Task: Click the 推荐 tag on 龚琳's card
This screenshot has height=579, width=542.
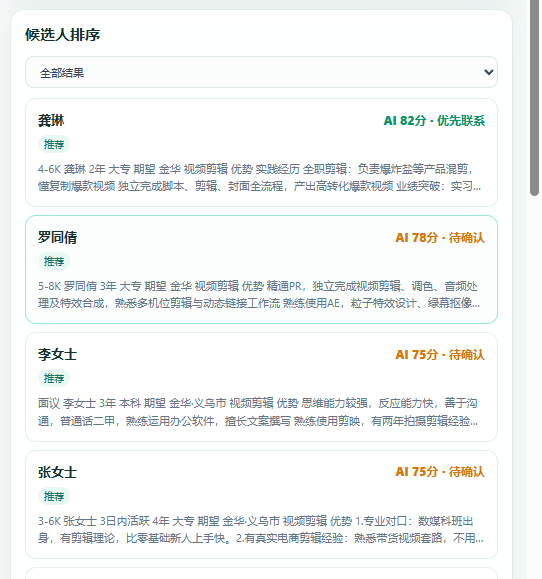Action: point(54,144)
